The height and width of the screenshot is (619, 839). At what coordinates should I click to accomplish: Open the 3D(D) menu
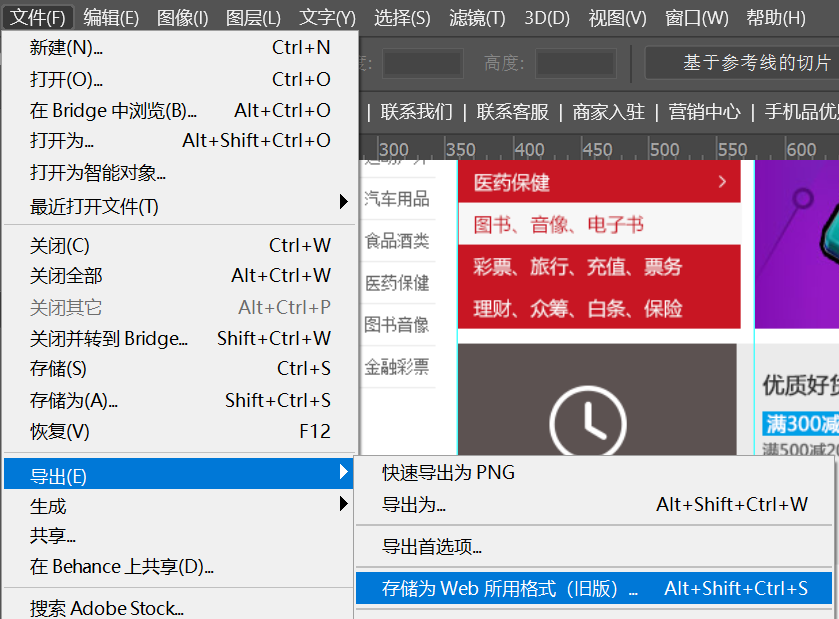pos(547,18)
